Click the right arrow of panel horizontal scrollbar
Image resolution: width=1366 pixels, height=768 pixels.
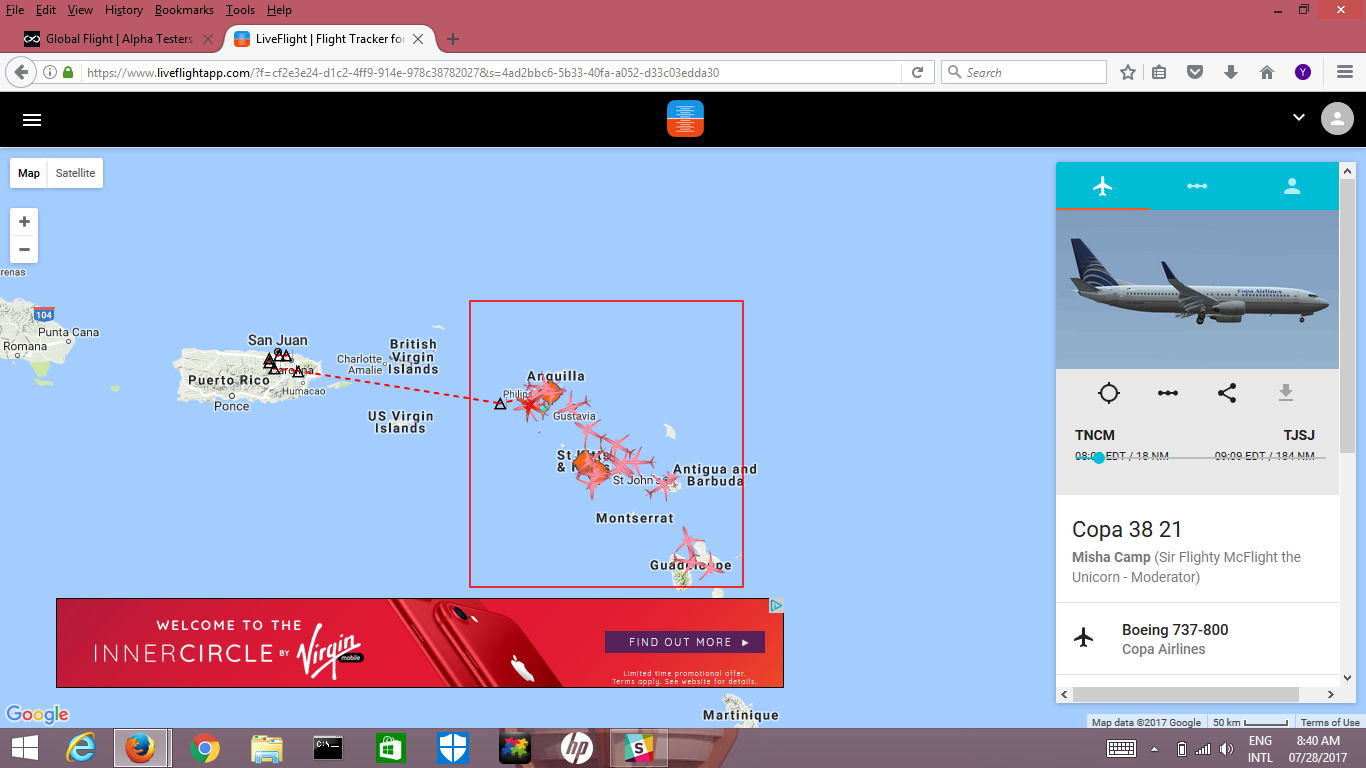coord(1331,694)
